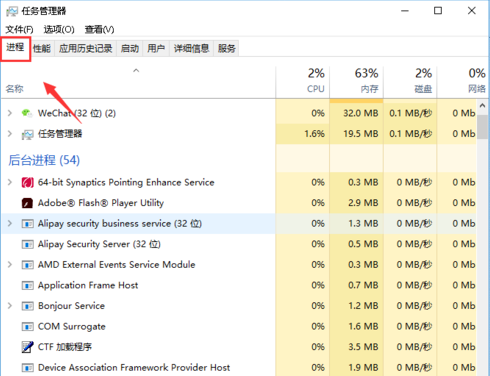Expand the Bonjour Service entry
The image size is (490, 376).
[x=10, y=306]
